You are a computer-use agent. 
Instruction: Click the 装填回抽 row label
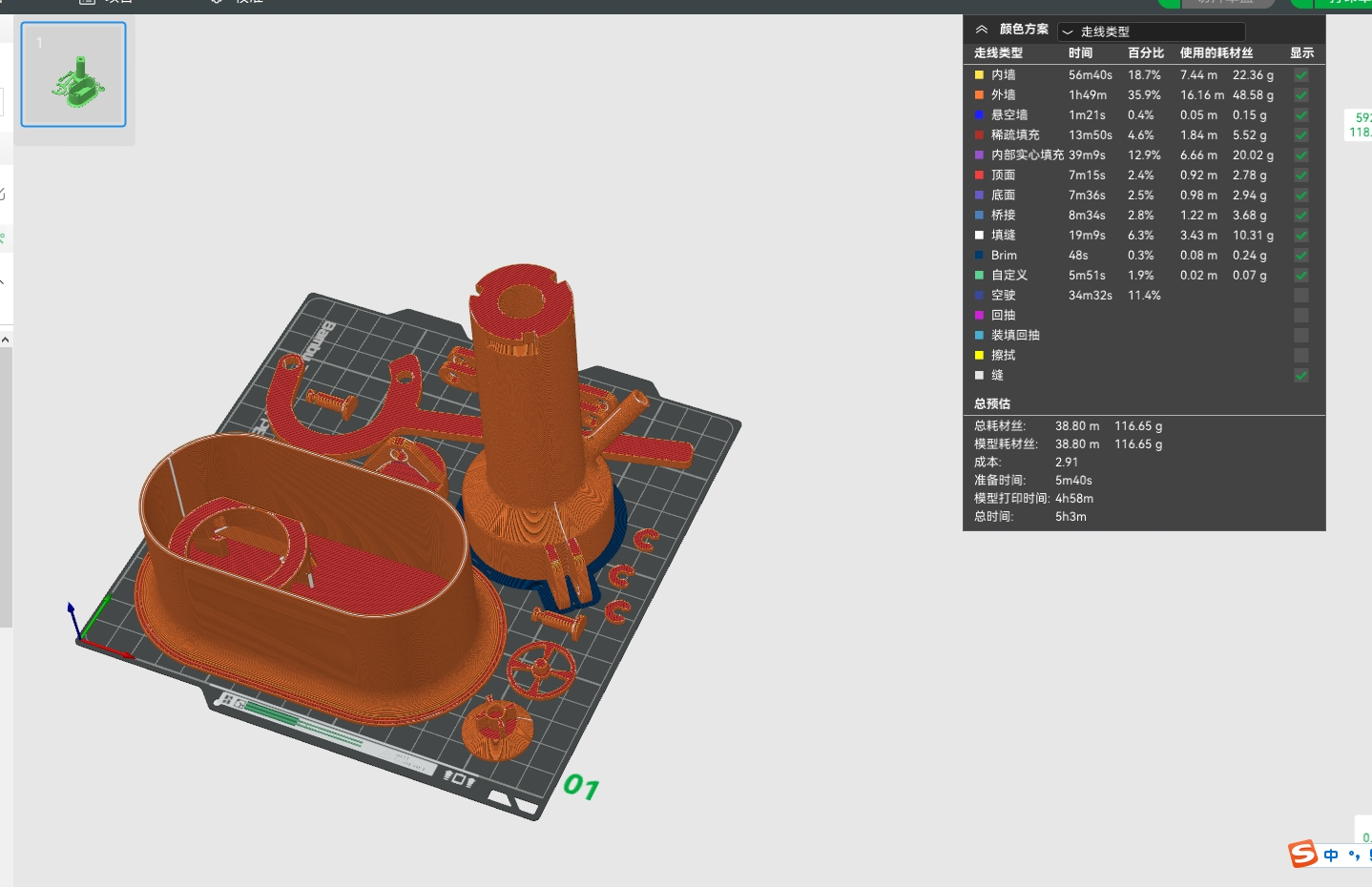point(1015,336)
